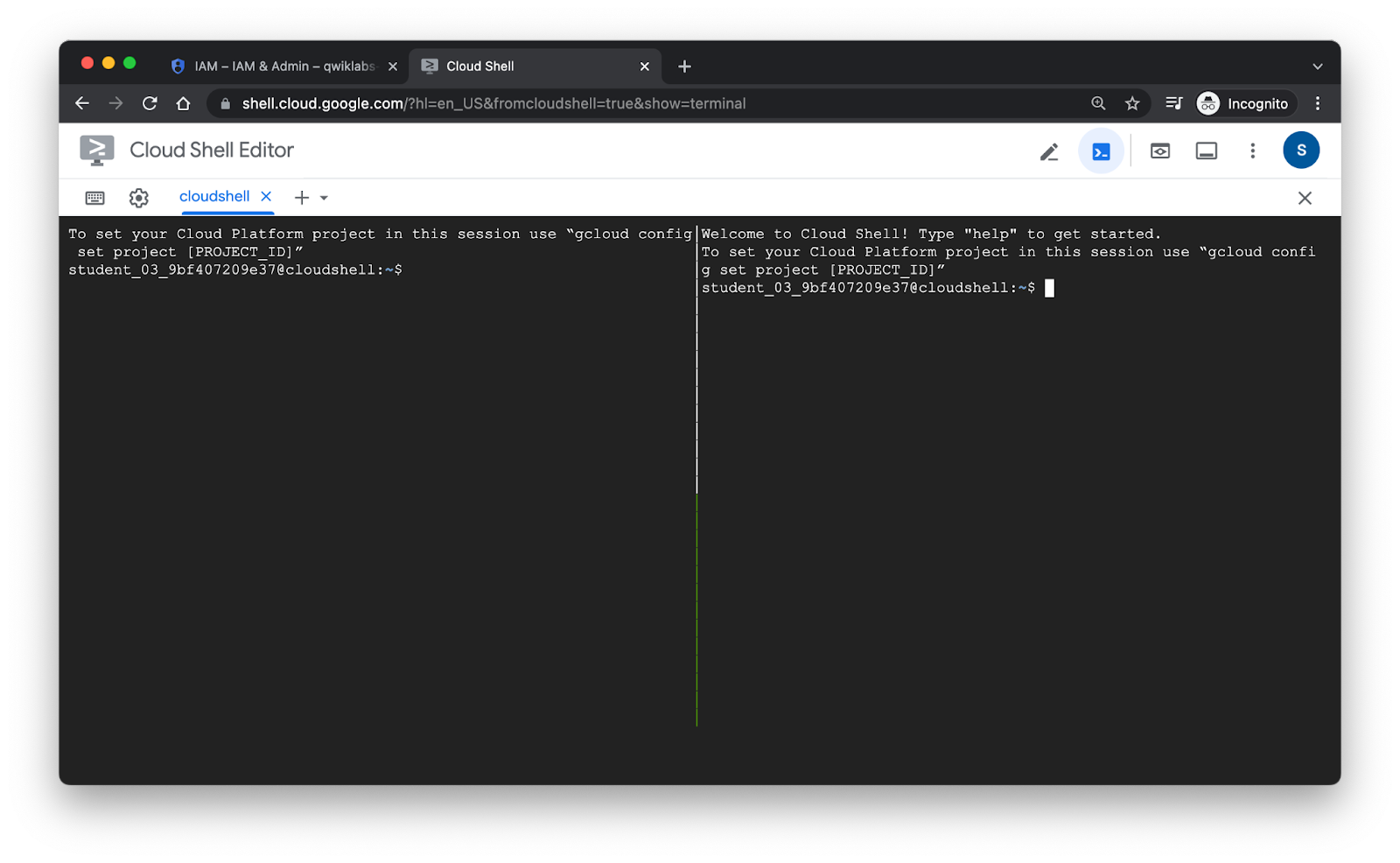Select the cloudshell terminal tab

point(213,197)
